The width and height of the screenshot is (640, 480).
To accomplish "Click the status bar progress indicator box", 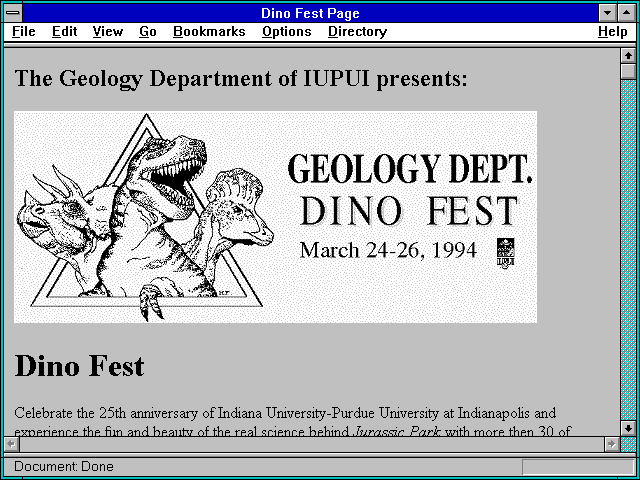I will click(x=578, y=467).
